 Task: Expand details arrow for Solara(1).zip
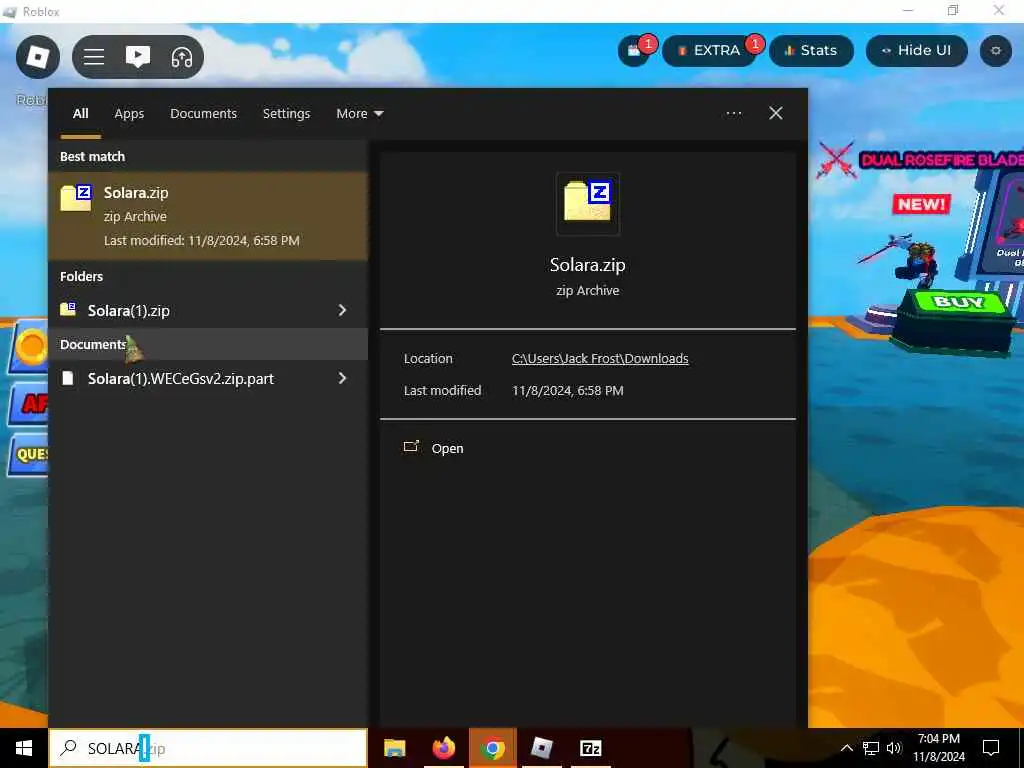[x=342, y=310]
